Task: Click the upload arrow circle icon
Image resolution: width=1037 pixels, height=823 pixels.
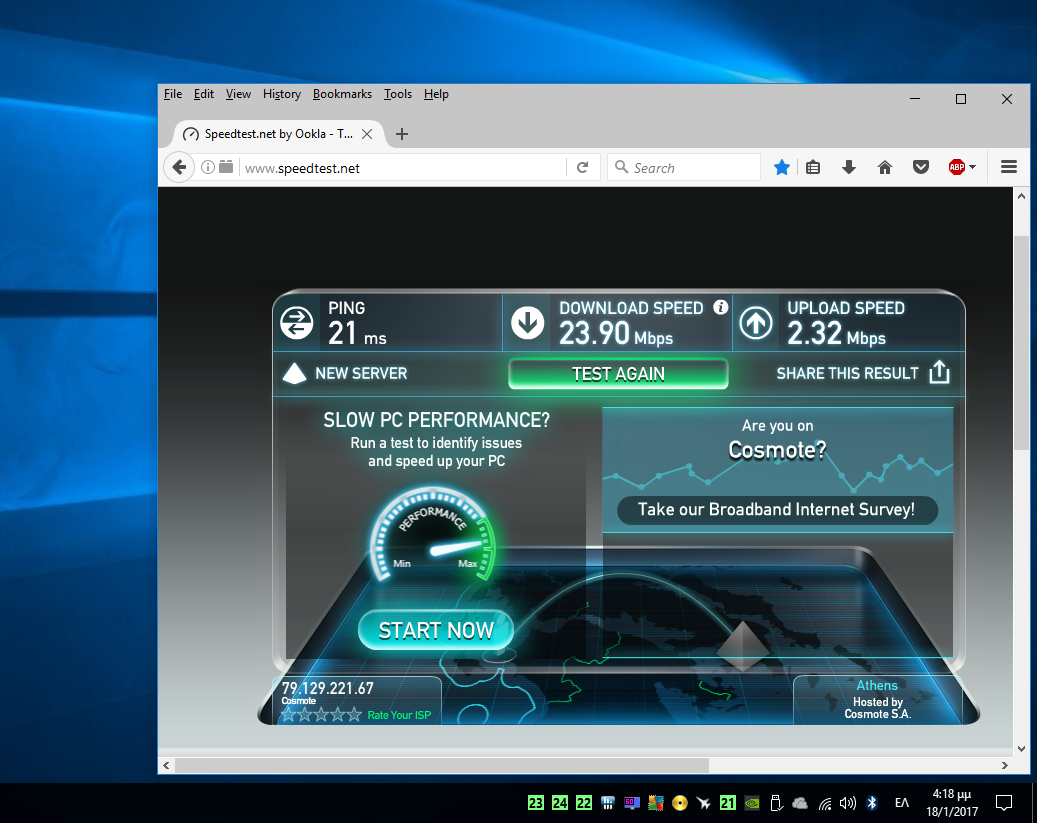Action: pos(756,323)
